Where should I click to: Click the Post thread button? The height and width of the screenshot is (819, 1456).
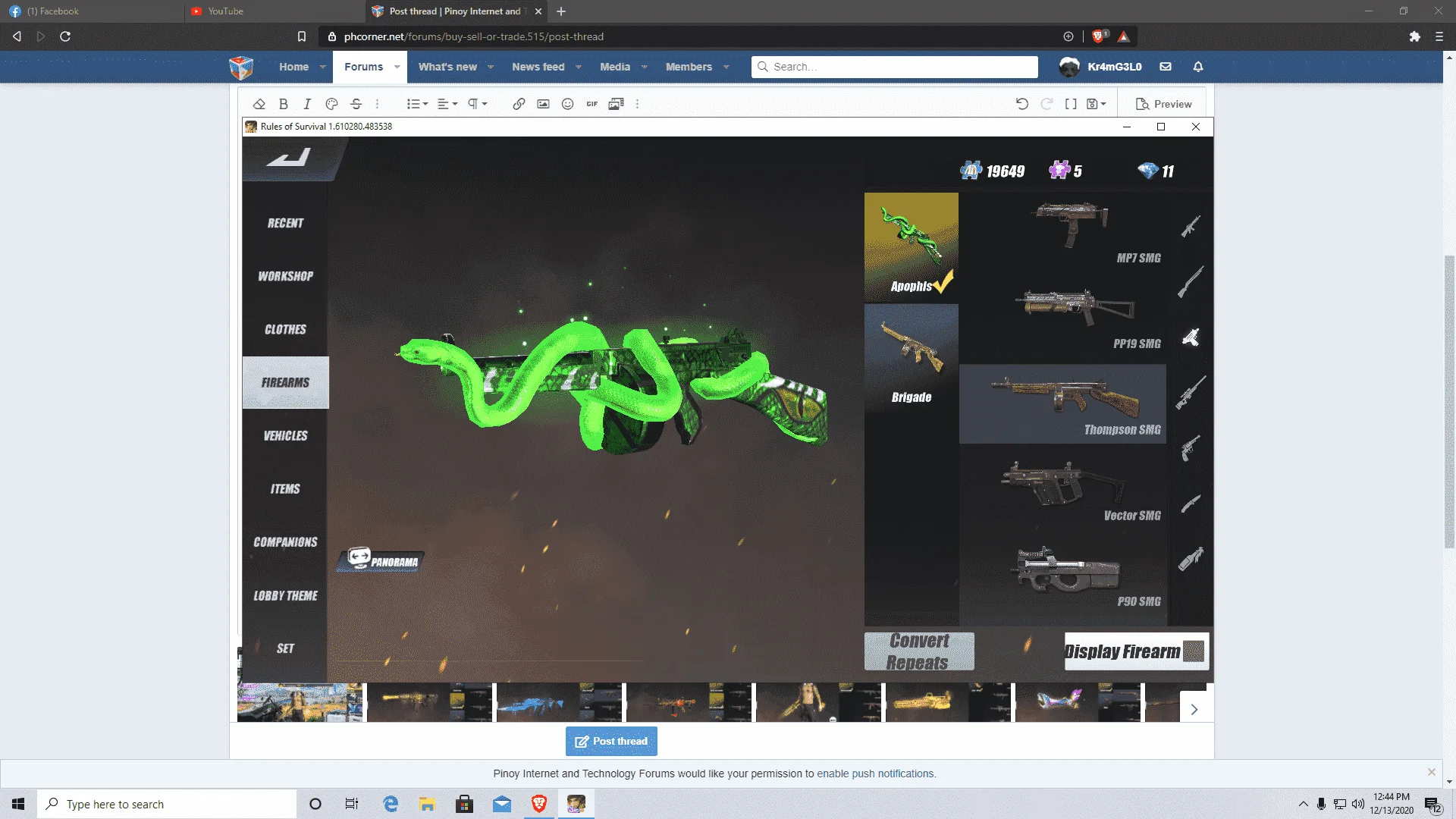[x=611, y=741]
